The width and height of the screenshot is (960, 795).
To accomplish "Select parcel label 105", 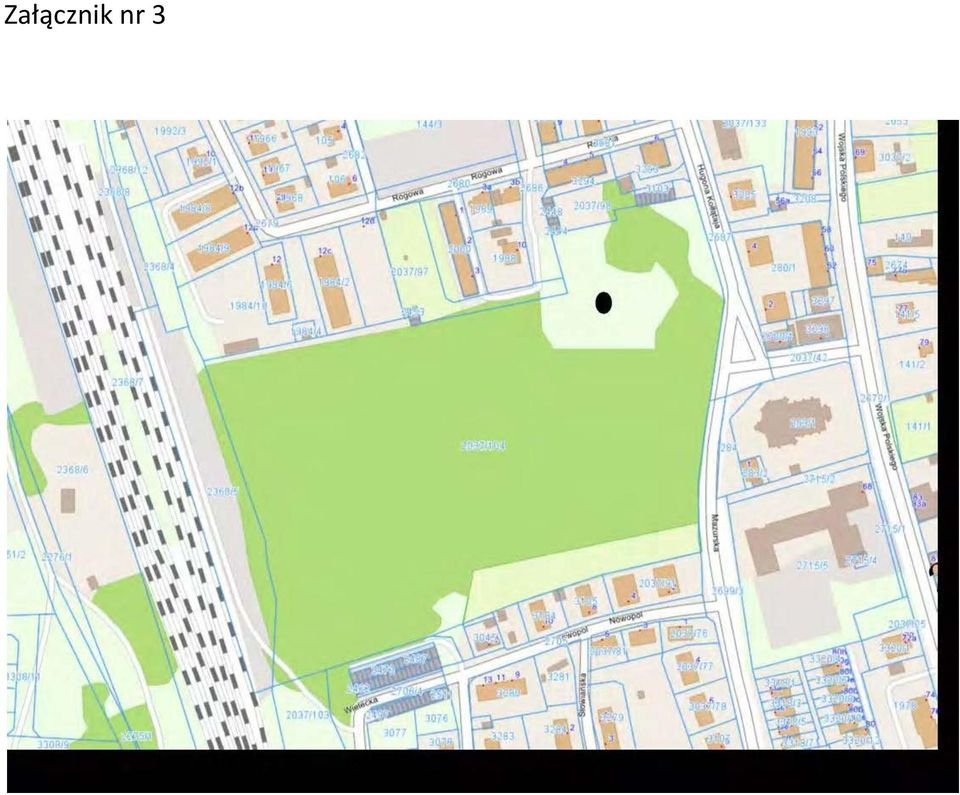I will pos(324,140).
